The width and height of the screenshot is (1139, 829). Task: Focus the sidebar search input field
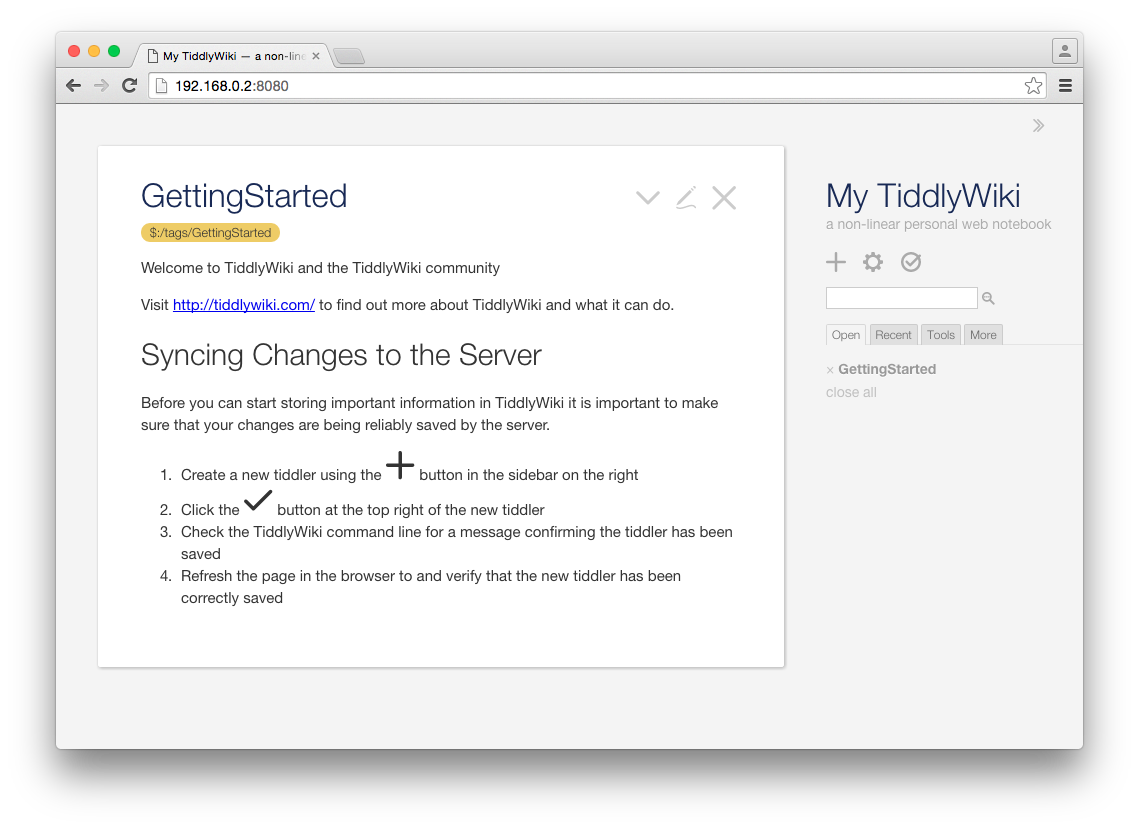(x=901, y=298)
